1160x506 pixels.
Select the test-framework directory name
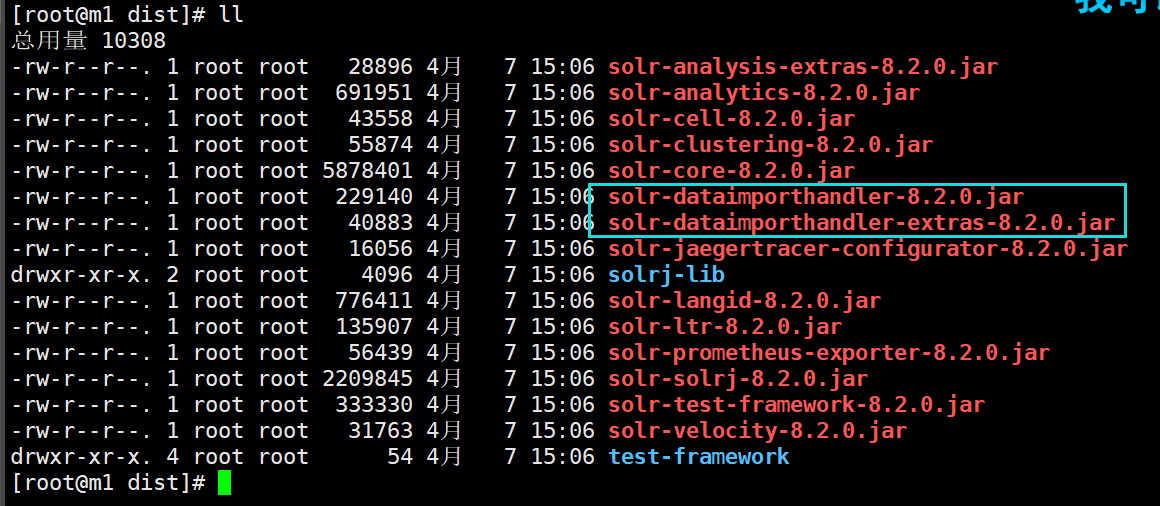point(698,456)
